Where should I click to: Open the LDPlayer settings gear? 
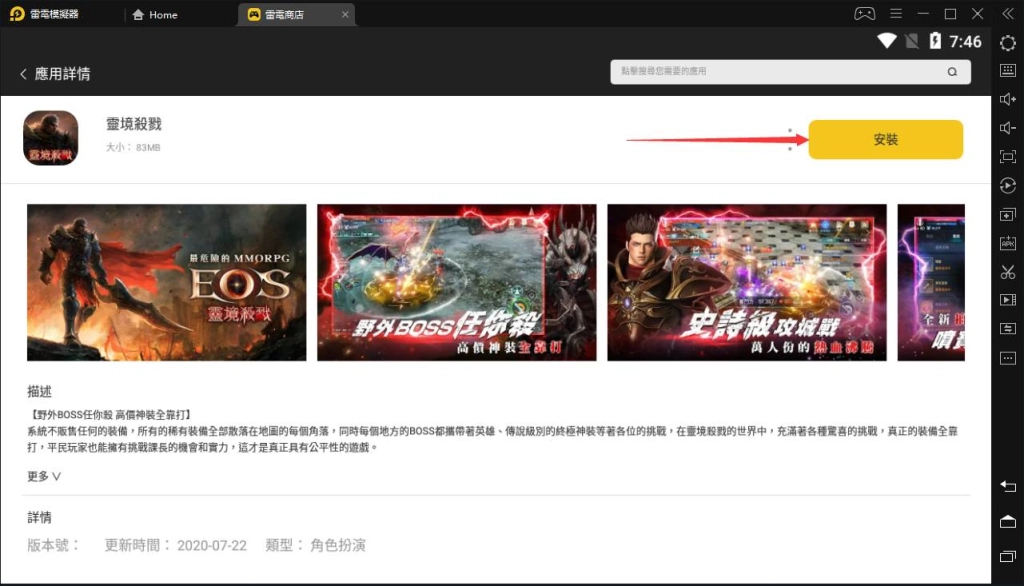coord(1008,43)
